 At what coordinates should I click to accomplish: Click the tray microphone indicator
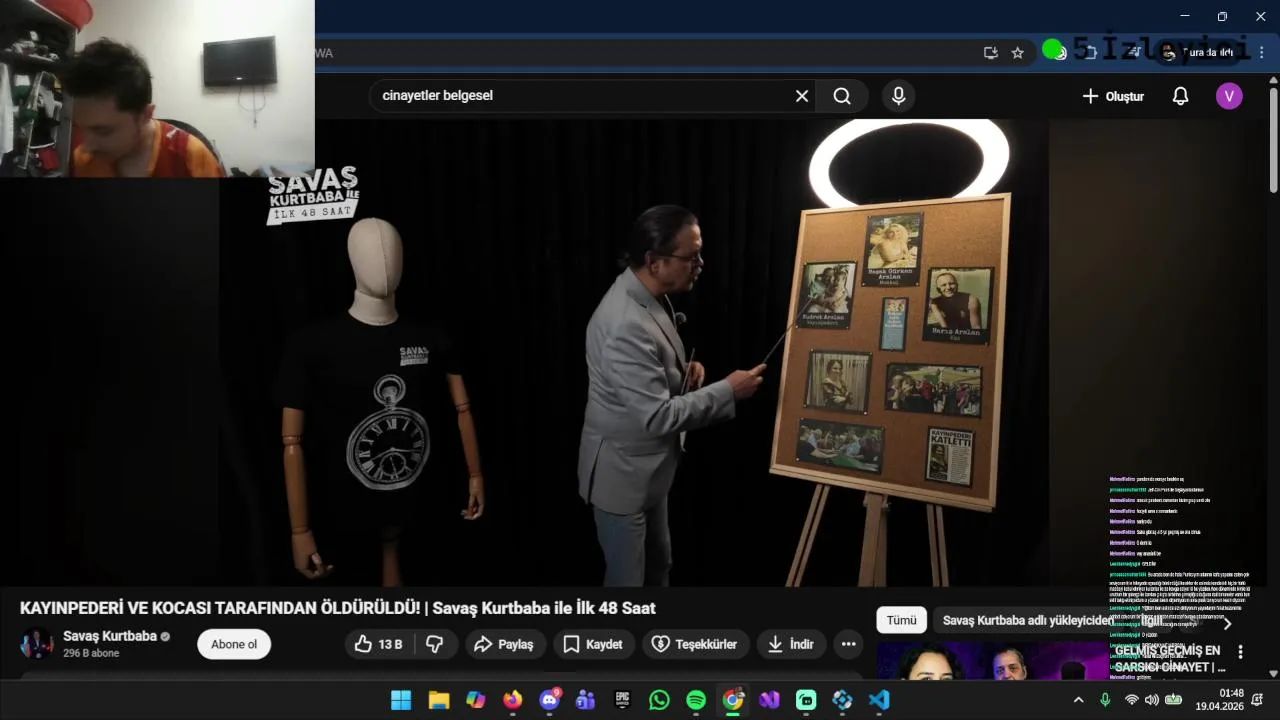click(x=1105, y=700)
